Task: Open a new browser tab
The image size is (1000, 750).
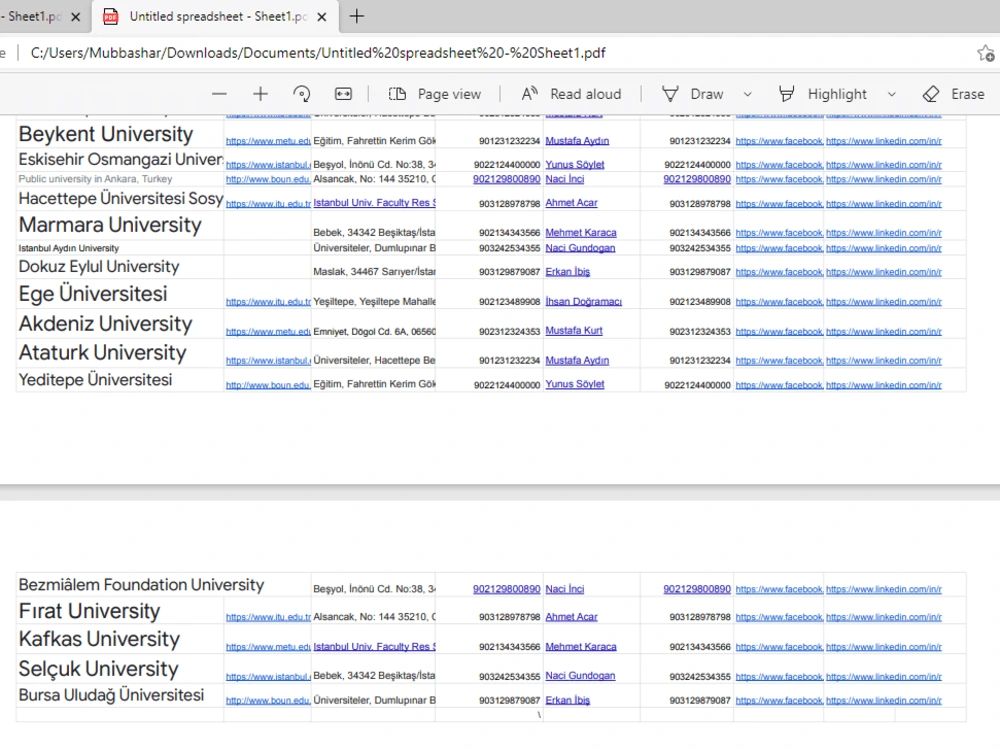Action: click(x=357, y=16)
